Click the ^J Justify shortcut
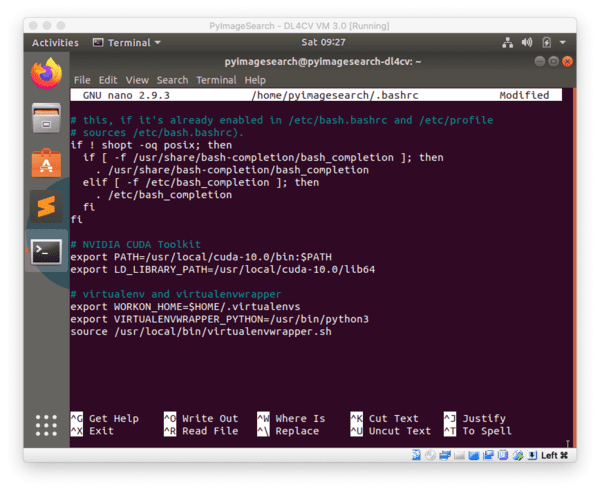Image resolution: width=600 pixels, height=491 pixels. pyautogui.click(x=475, y=418)
